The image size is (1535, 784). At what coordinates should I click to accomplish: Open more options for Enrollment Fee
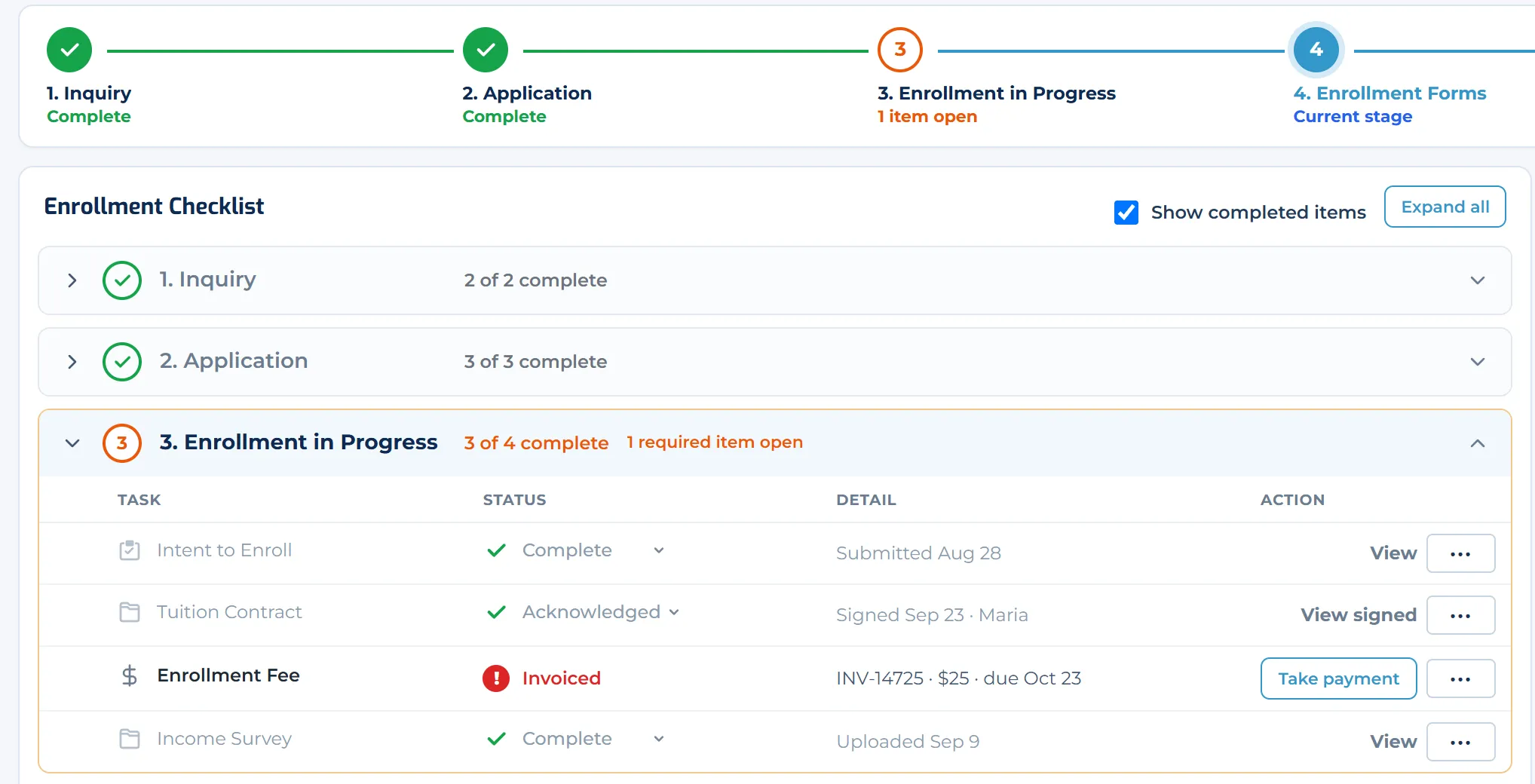[x=1460, y=679]
